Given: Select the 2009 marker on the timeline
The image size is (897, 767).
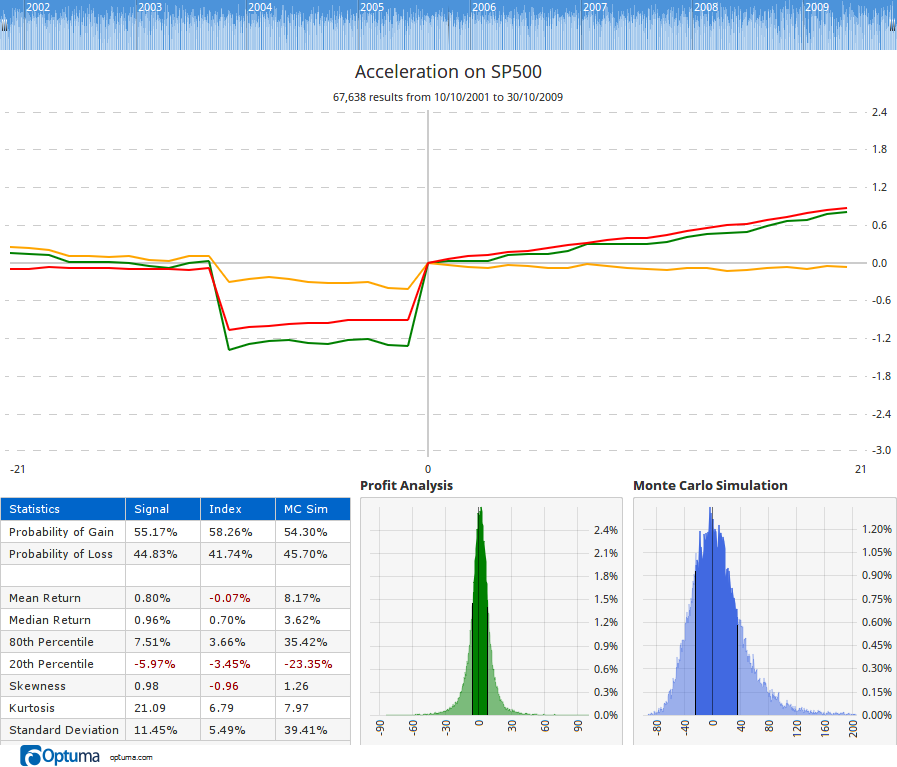Looking at the screenshot, I should (x=817, y=7).
